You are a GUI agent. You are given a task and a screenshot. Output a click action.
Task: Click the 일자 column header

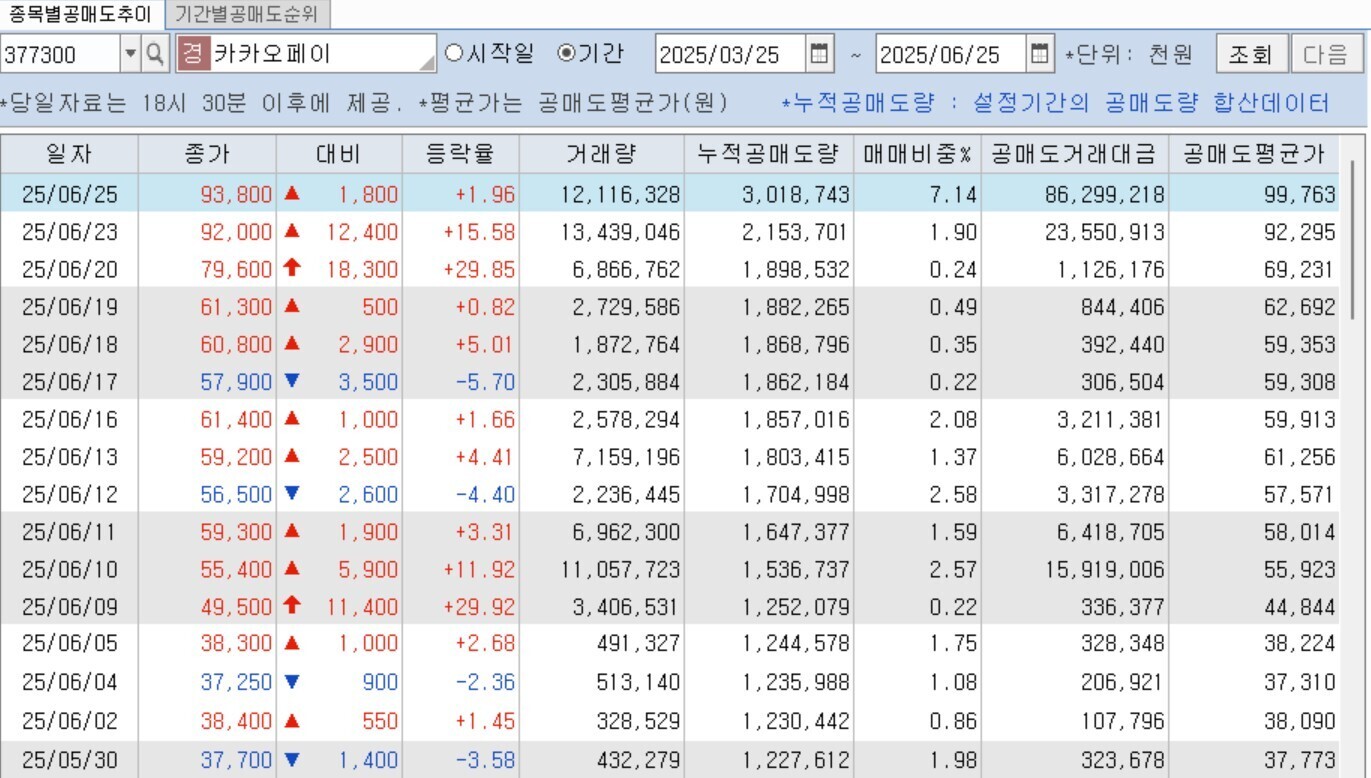pyautogui.click(x=69, y=154)
